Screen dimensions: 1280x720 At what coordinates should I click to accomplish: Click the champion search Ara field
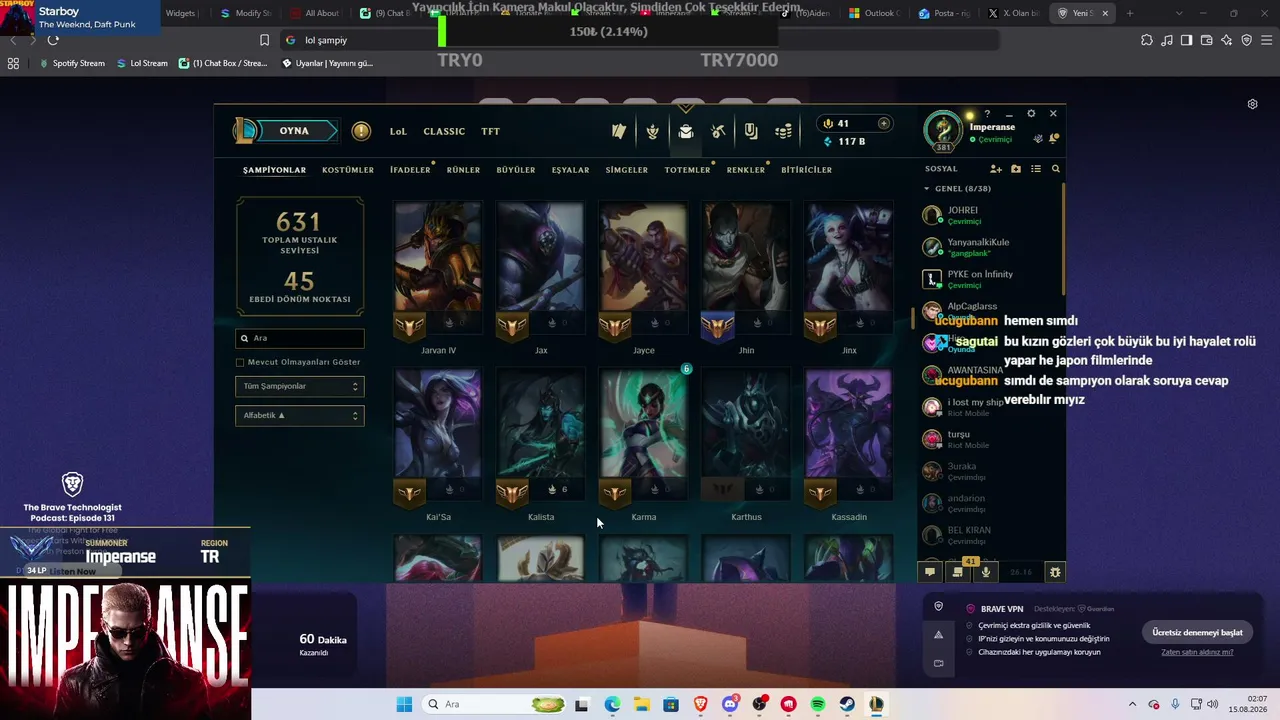[x=300, y=338]
